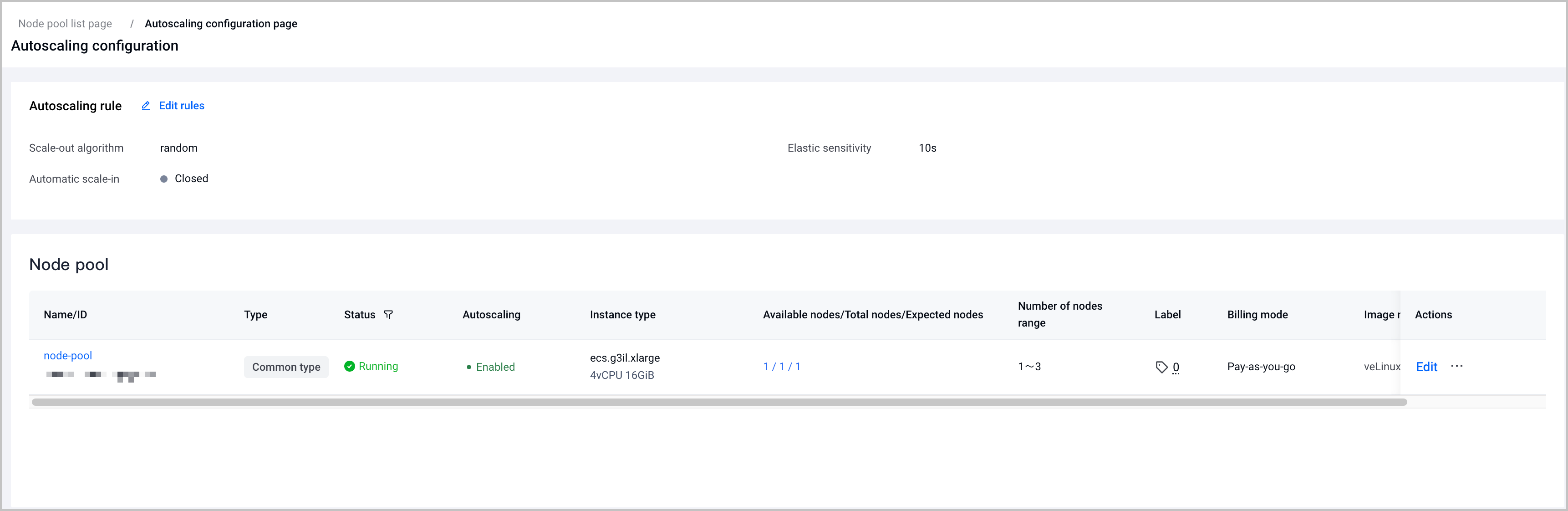Click the Enabled autoscaling status
Image resolution: width=1568 pixels, height=511 pixels.
pyautogui.click(x=491, y=367)
